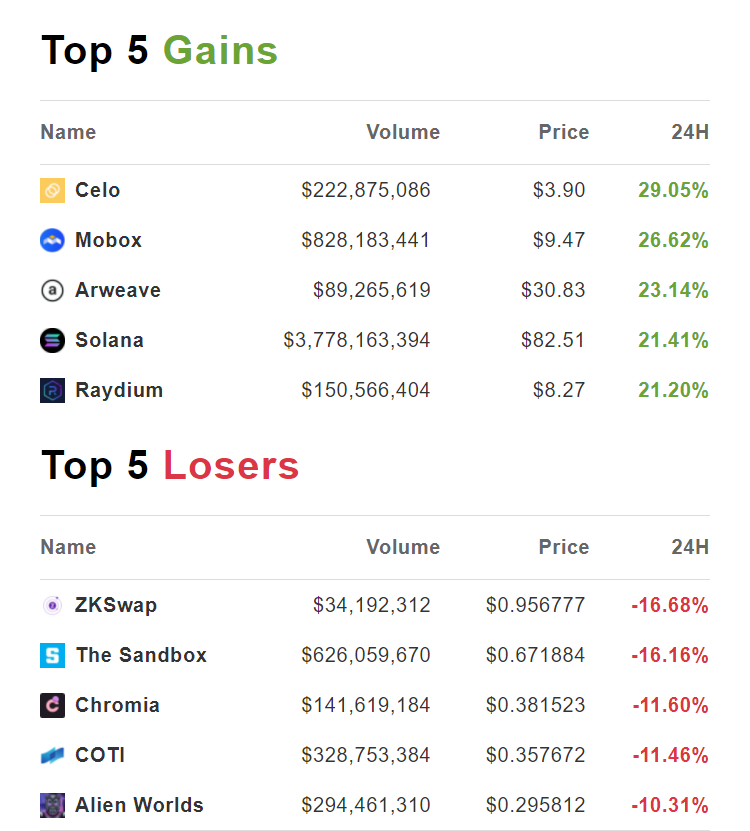Open the Celo name link

(x=97, y=190)
